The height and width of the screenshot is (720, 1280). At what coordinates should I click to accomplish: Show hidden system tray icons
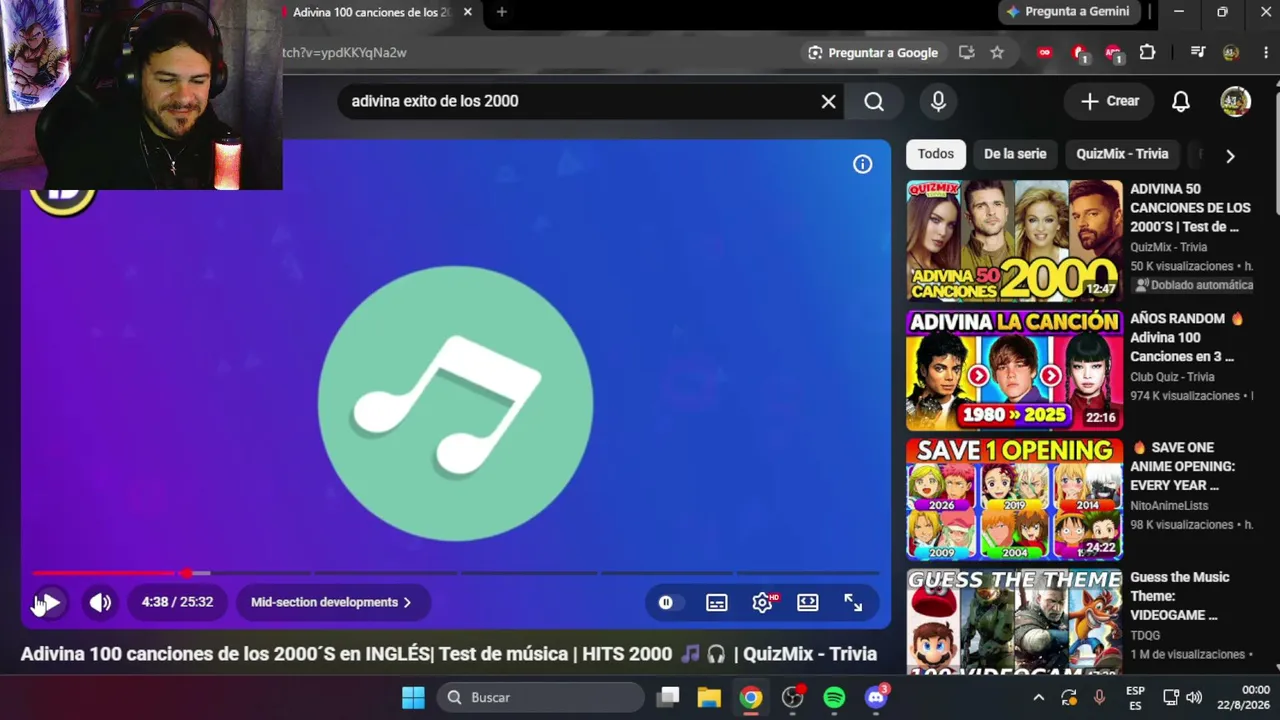tap(1038, 697)
